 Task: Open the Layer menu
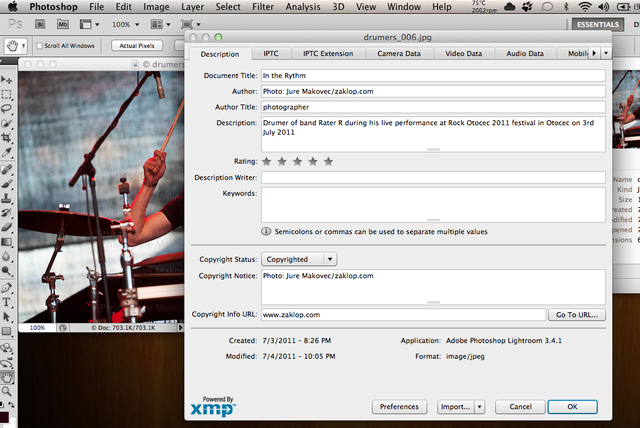pyautogui.click(x=192, y=7)
